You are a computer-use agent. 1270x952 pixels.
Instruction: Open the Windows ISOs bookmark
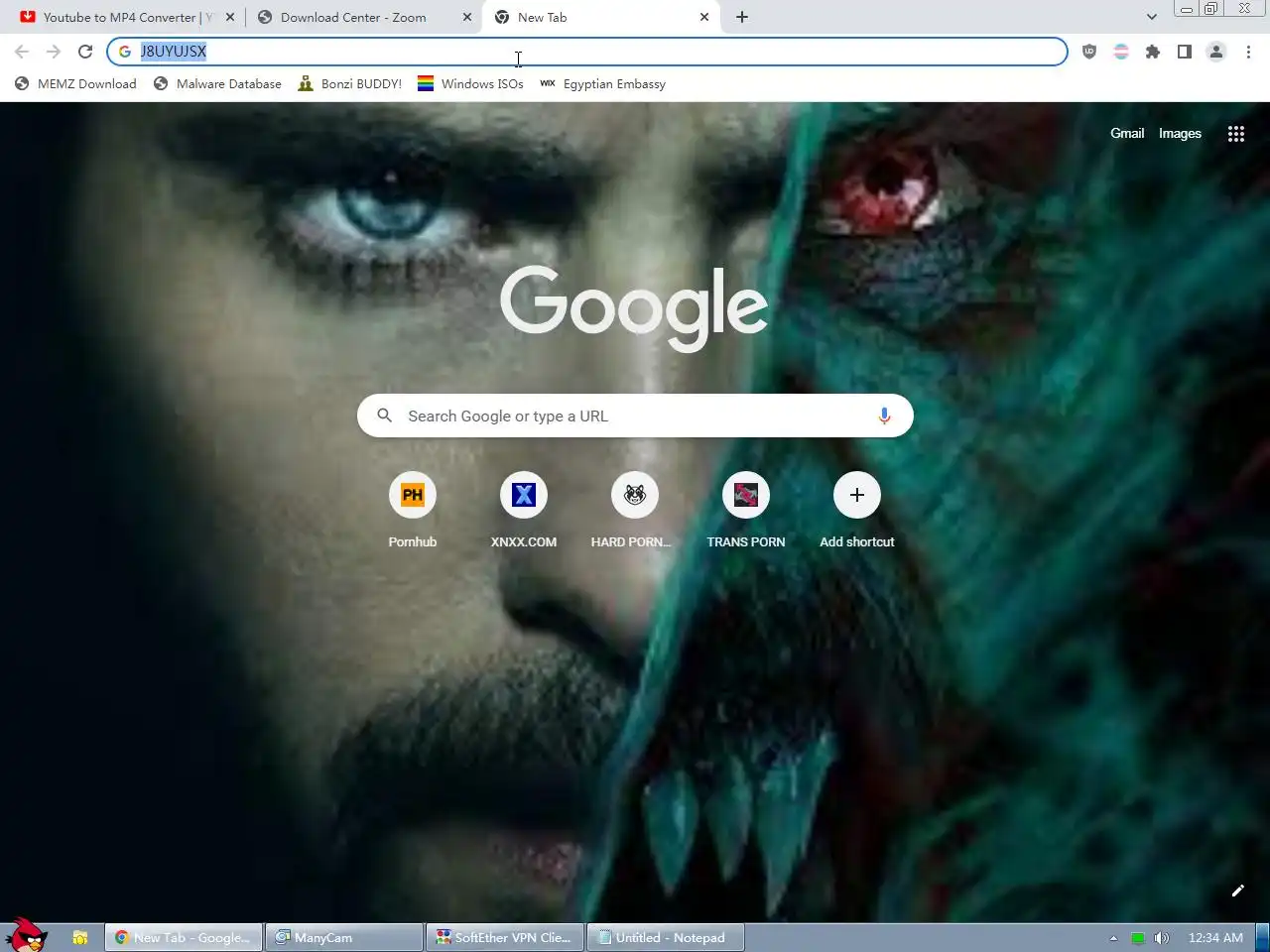470,84
